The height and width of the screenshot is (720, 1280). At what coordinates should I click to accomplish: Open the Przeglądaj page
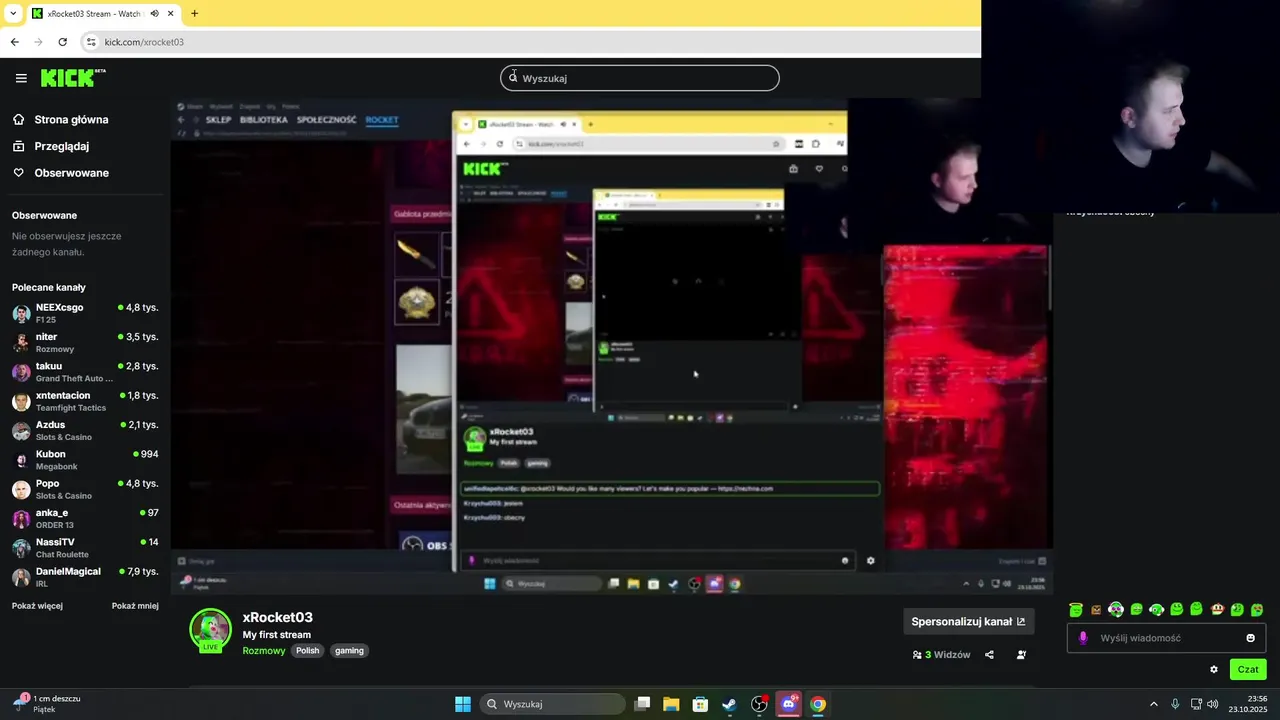(62, 146)
